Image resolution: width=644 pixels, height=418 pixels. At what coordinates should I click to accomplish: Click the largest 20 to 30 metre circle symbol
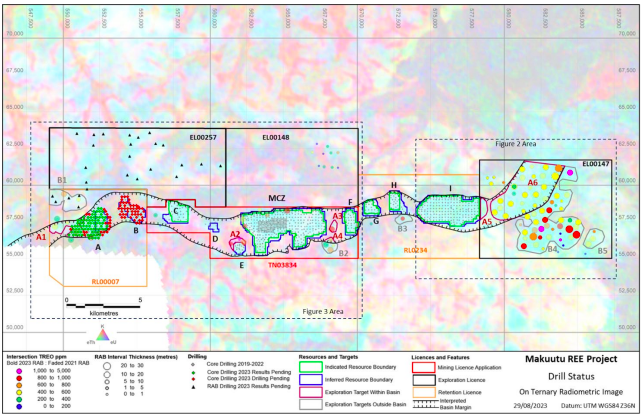click(107, 366)
